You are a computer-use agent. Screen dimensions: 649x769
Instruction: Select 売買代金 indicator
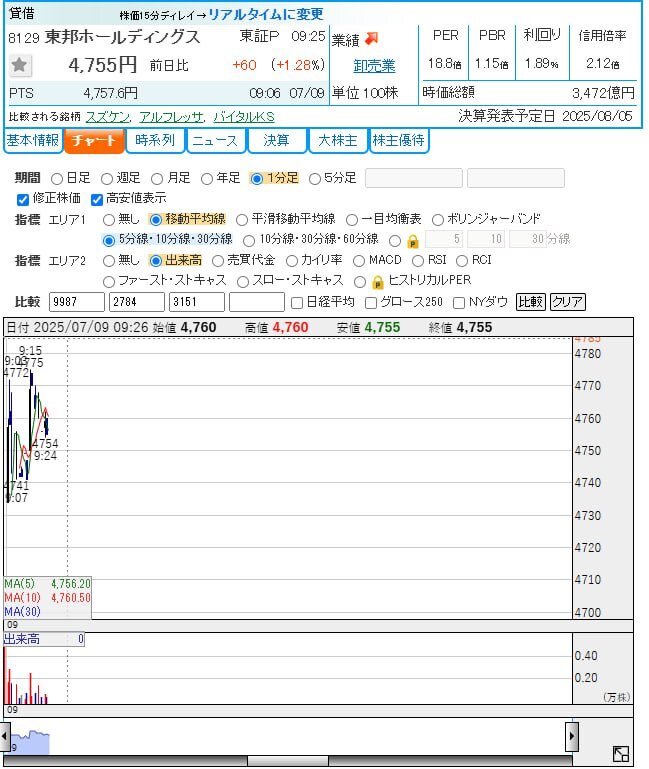point(218,261)
